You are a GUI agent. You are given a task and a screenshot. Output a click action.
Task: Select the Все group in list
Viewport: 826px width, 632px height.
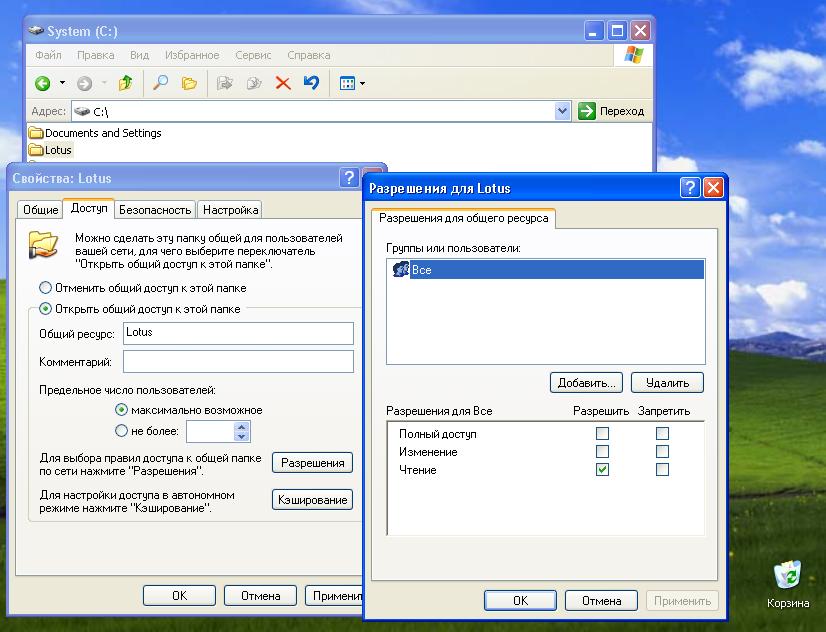548,269
